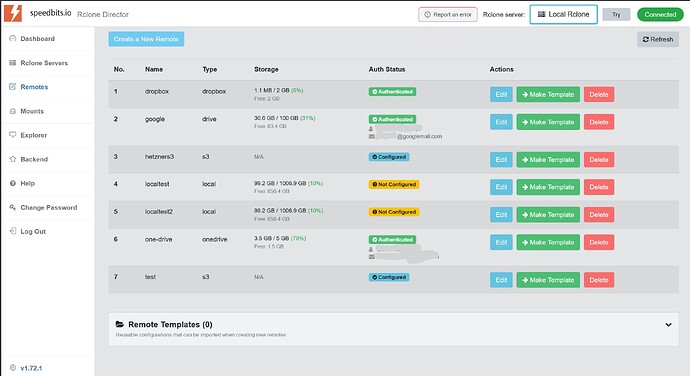
Task: Edit the google drive remote
Action: click(x=501, y=122)
